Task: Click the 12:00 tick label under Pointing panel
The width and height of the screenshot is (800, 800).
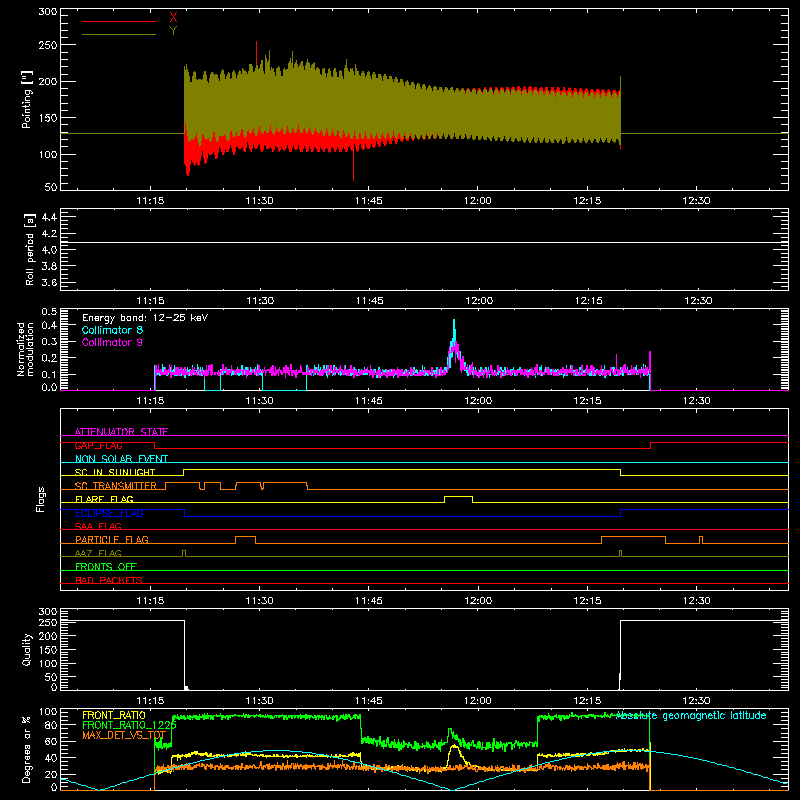Action: tap(478, 201)
